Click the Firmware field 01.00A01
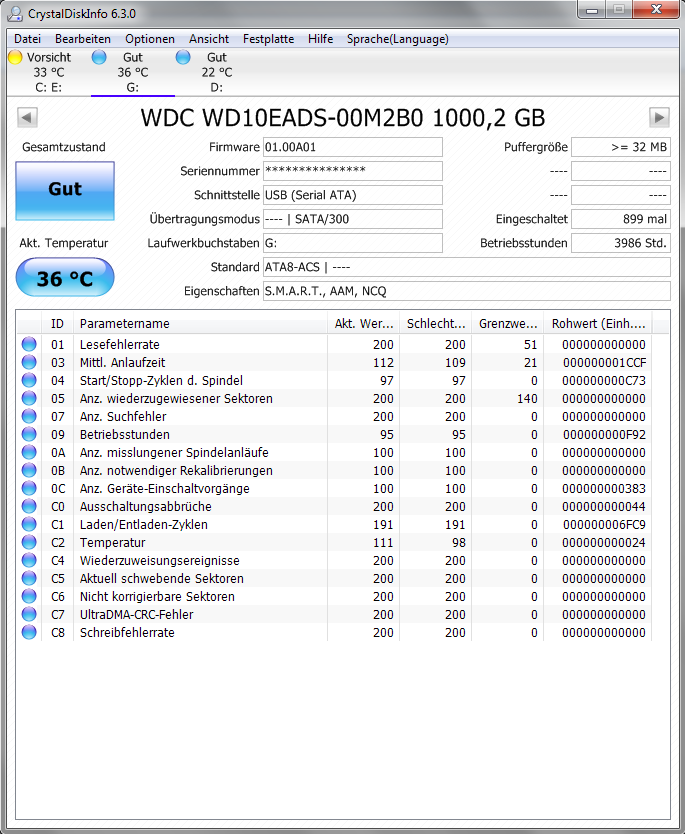685x834 pixels. [x=353, y=147]
